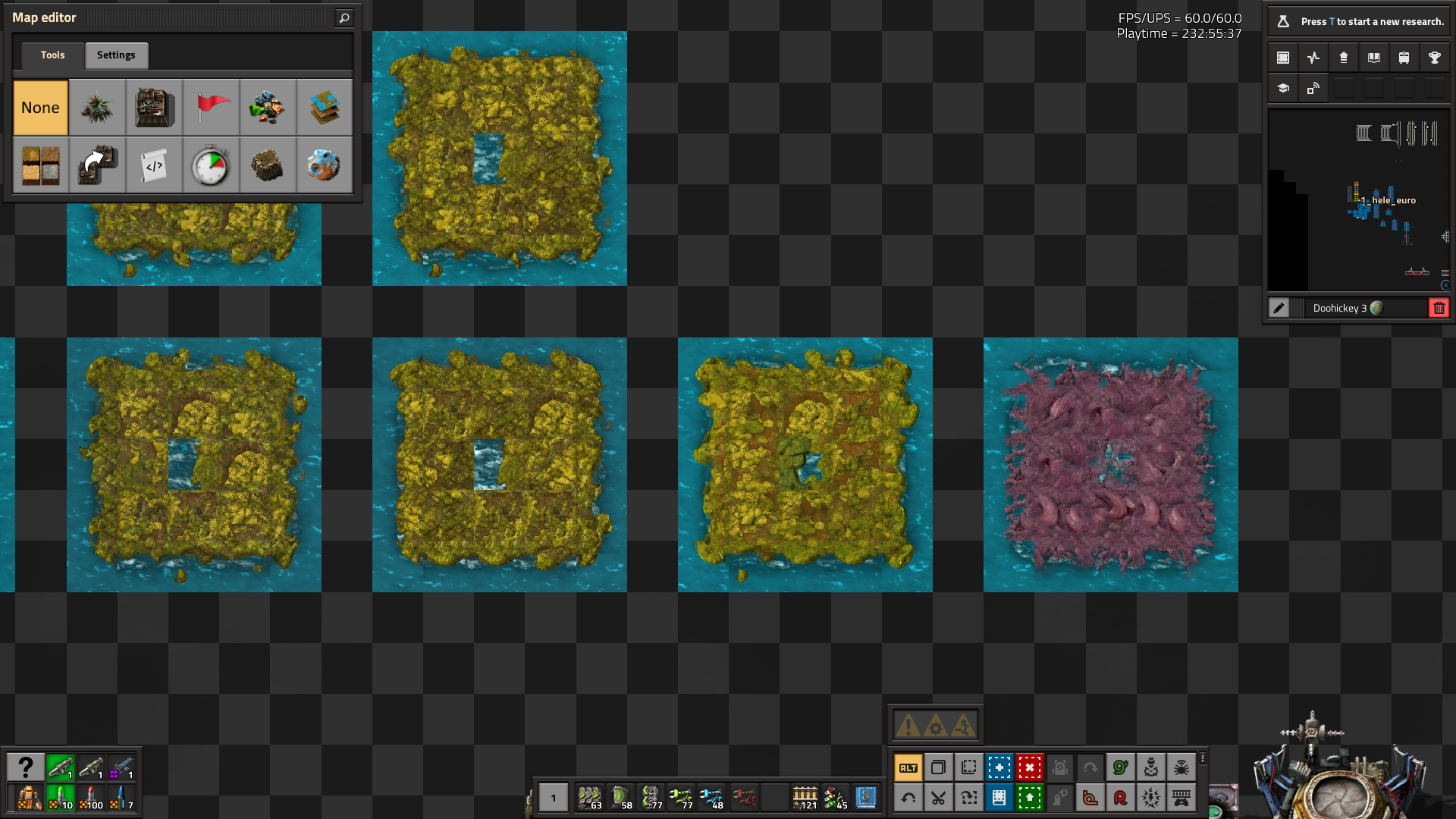The width and height of the screenshot is (1456, 819).
Task: Open the blue blueprint book shortcut
Action: coord(999,798)
